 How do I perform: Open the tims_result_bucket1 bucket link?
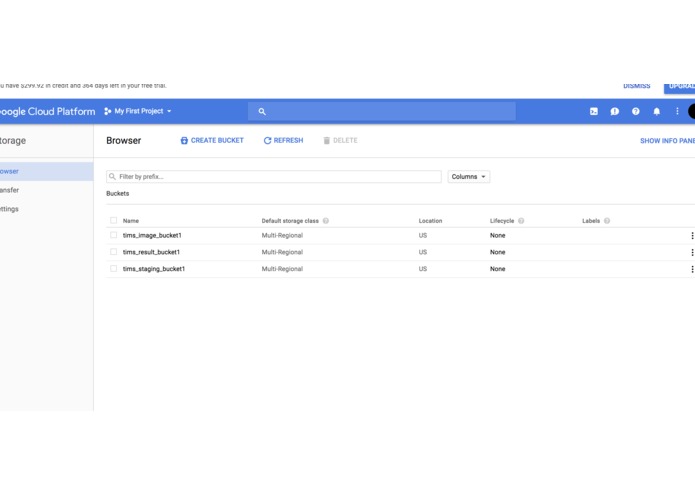pyautogui.click(x=151, y=252)
